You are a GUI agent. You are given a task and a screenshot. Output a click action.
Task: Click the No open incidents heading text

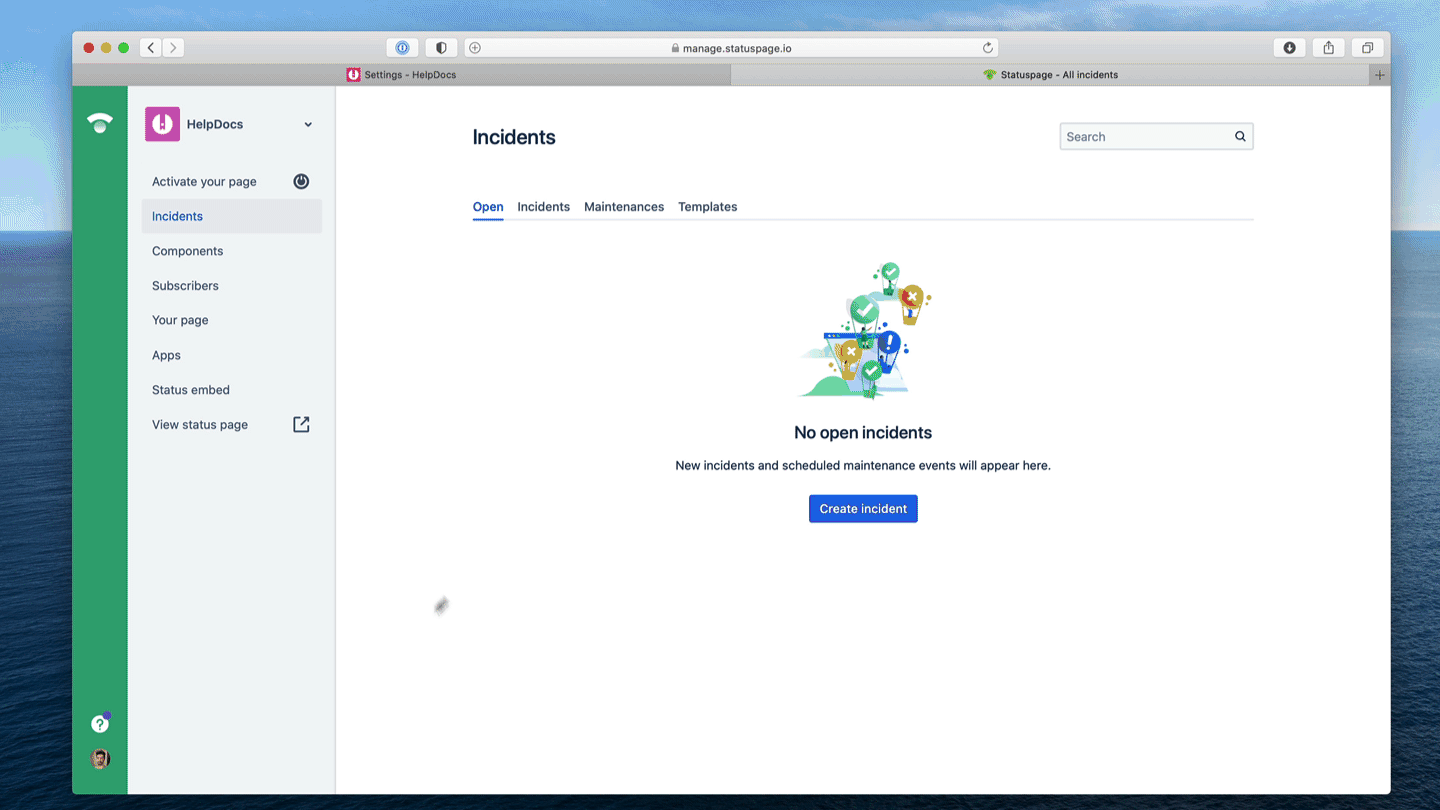coord(863,433)
